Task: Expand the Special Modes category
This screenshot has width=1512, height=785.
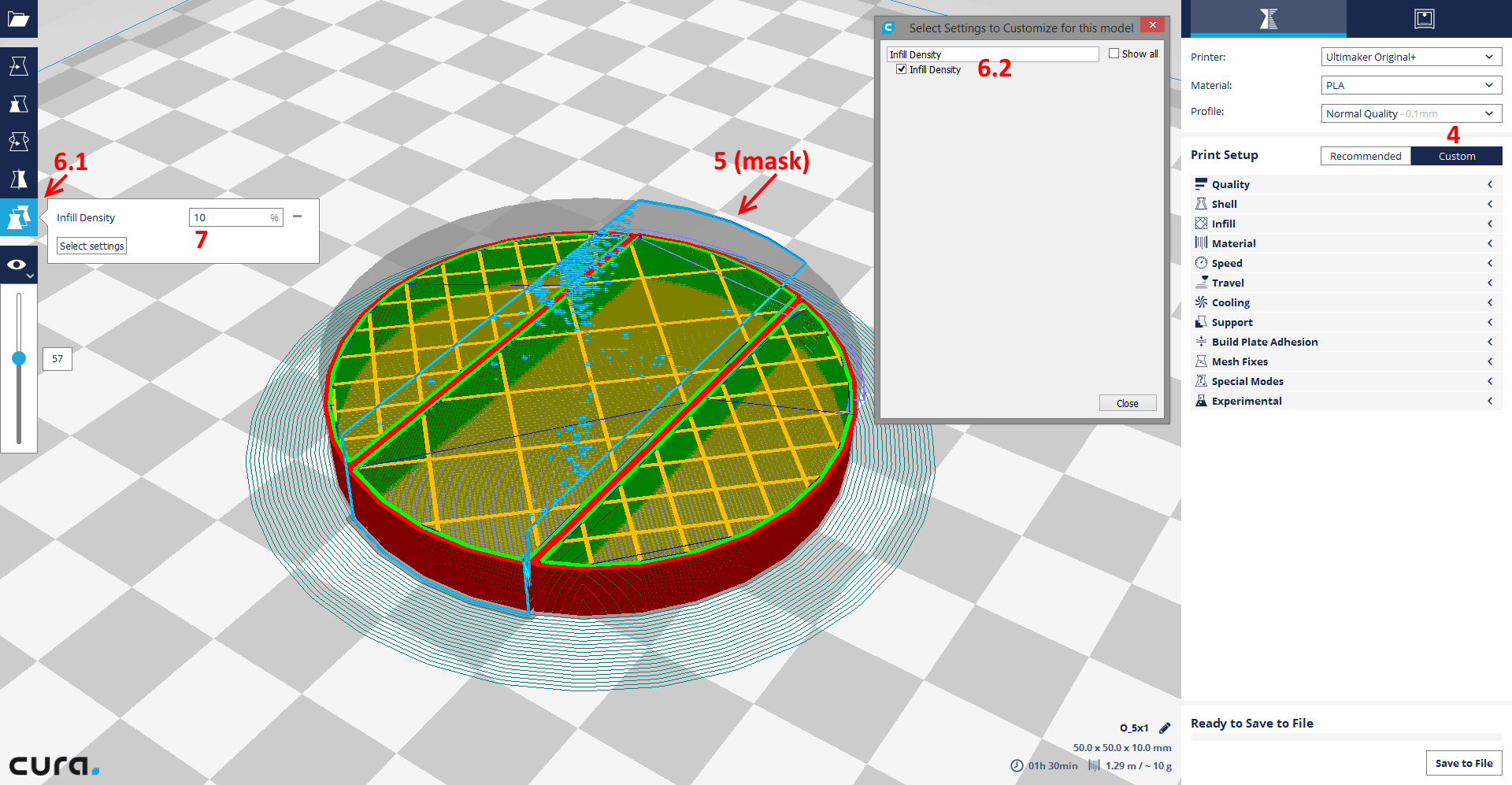Action: [x=1347, y=381]
